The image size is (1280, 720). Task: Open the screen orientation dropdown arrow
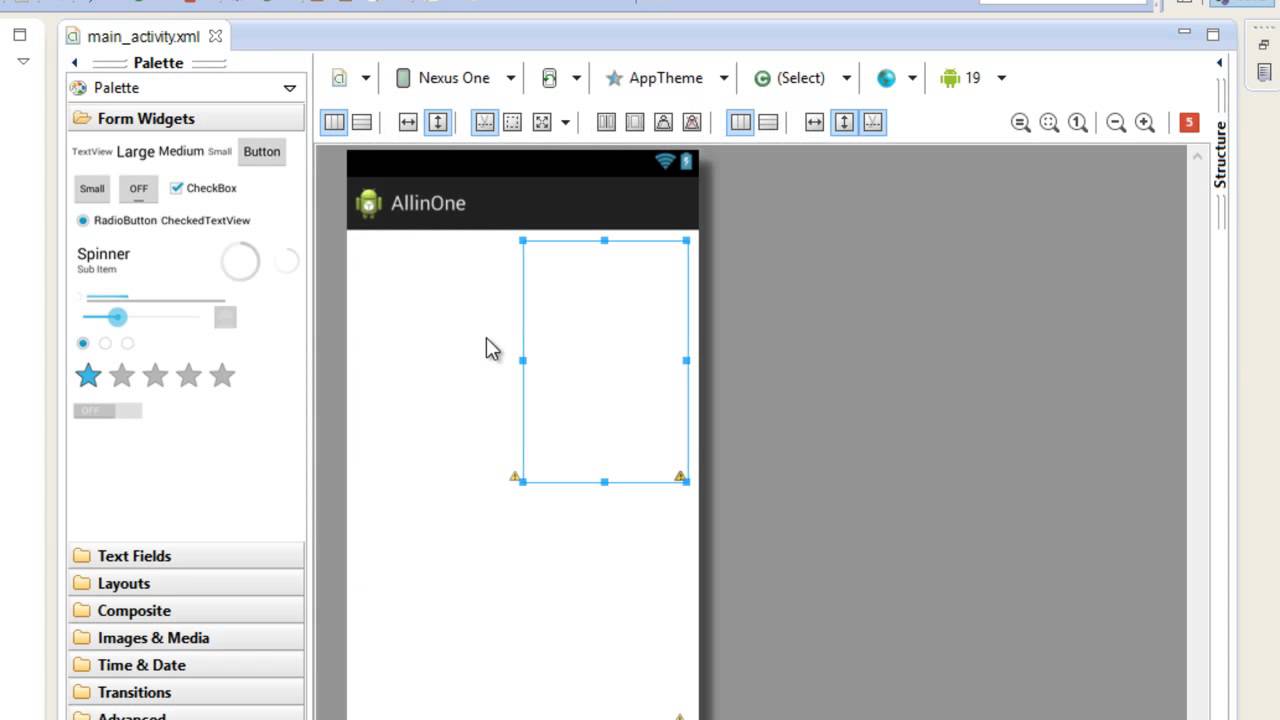(576, 78)
